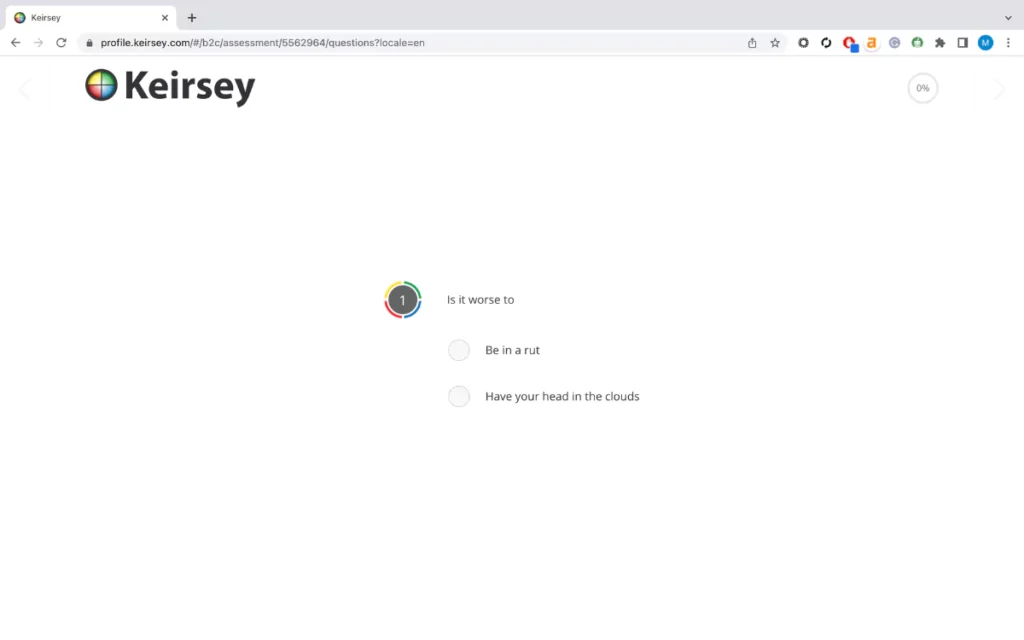The image size is (1024, 640).
Task: Open the share page icon in address bar
Action: [x=752, y=42]
